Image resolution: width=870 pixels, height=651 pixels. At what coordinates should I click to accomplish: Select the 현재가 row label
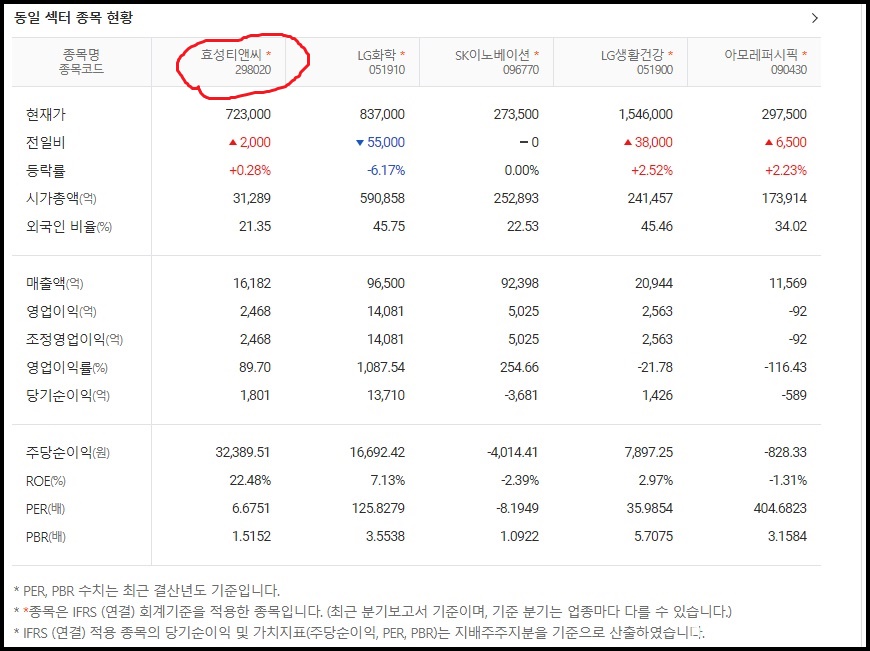click(x=45, y=115)
